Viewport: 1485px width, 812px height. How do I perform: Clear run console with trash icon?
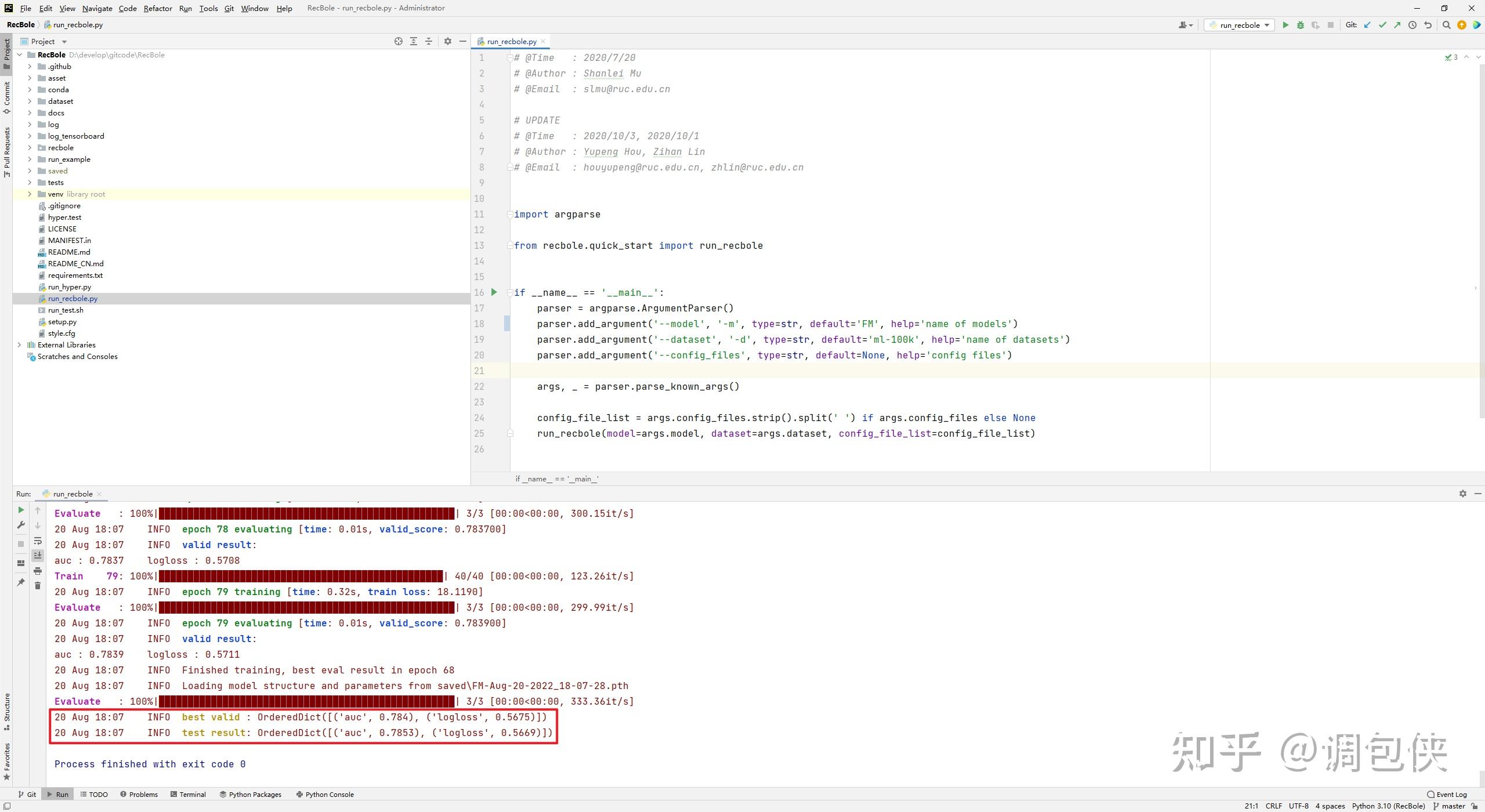pos(38,586)
